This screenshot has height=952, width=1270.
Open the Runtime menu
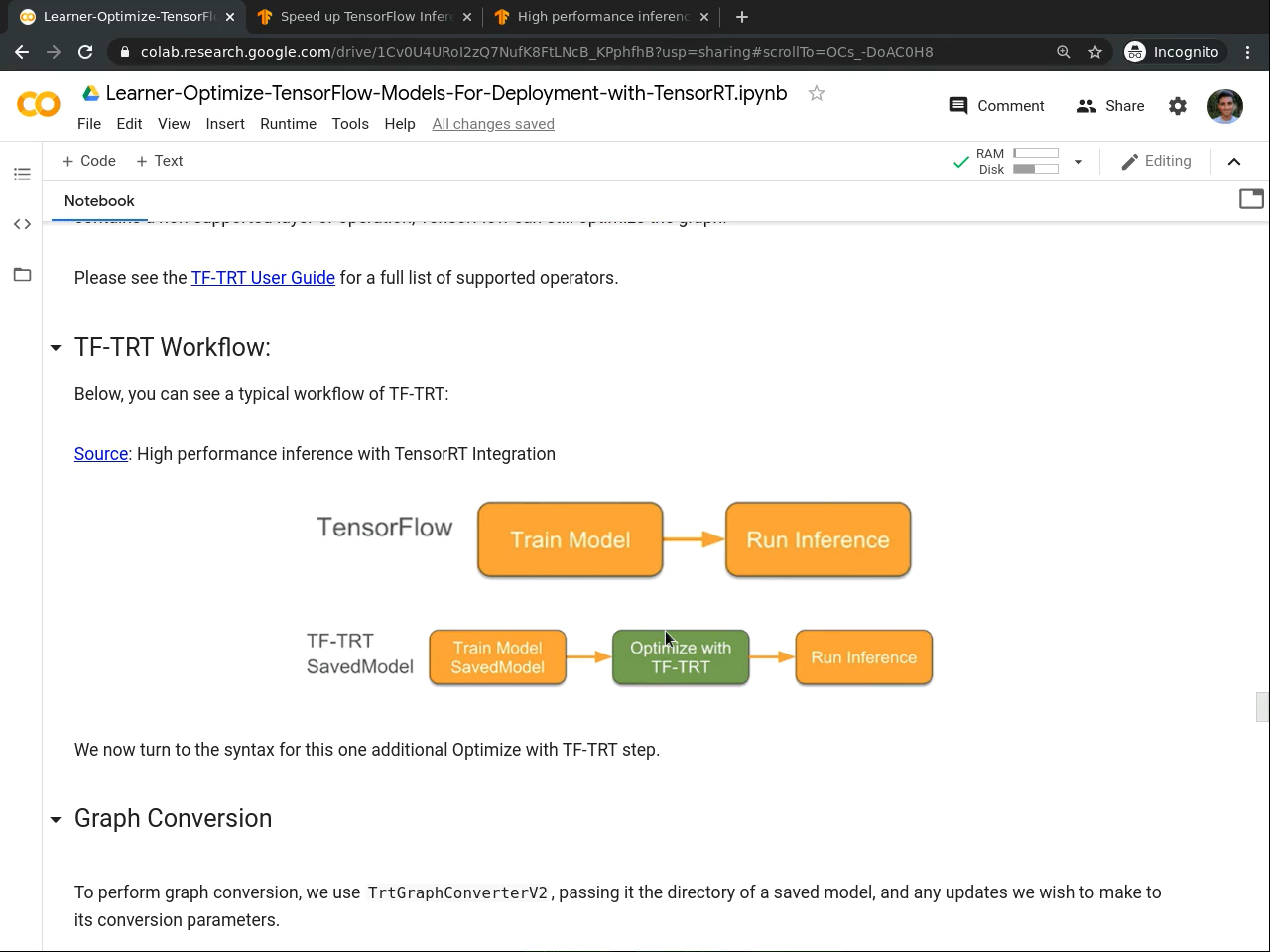point(288,124)
